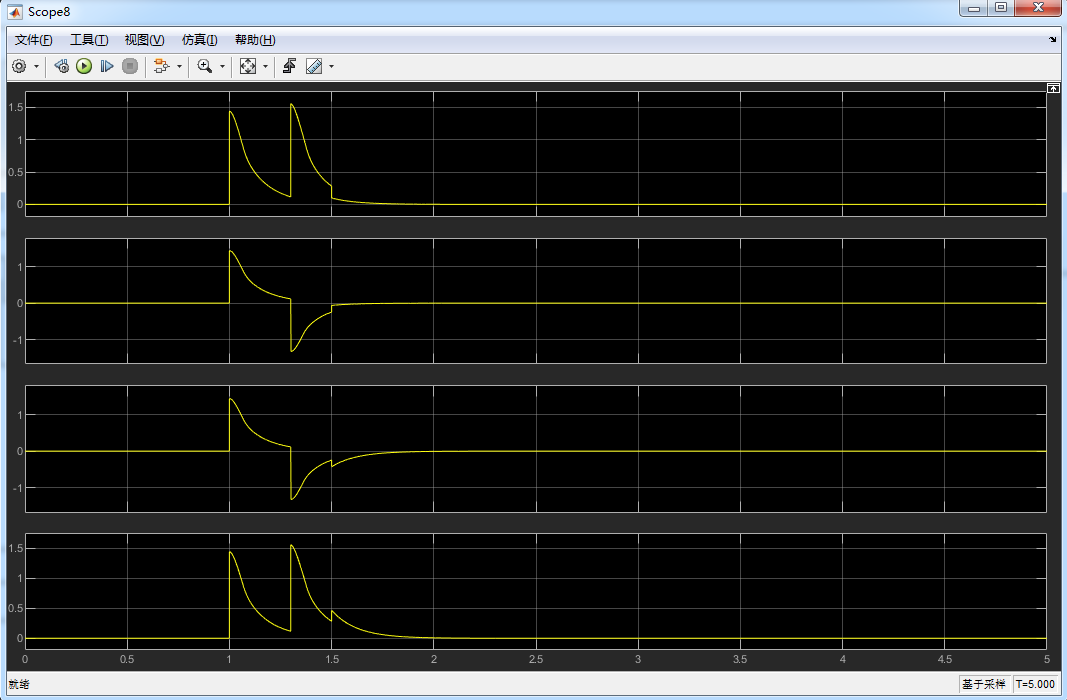Open the scope configuration properties gear
Viewport: 1067px width, 700px height.
19,66
